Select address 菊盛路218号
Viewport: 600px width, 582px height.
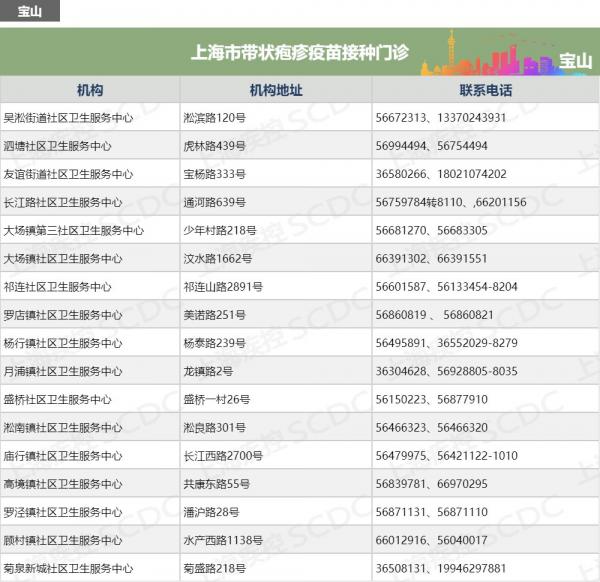214,568
